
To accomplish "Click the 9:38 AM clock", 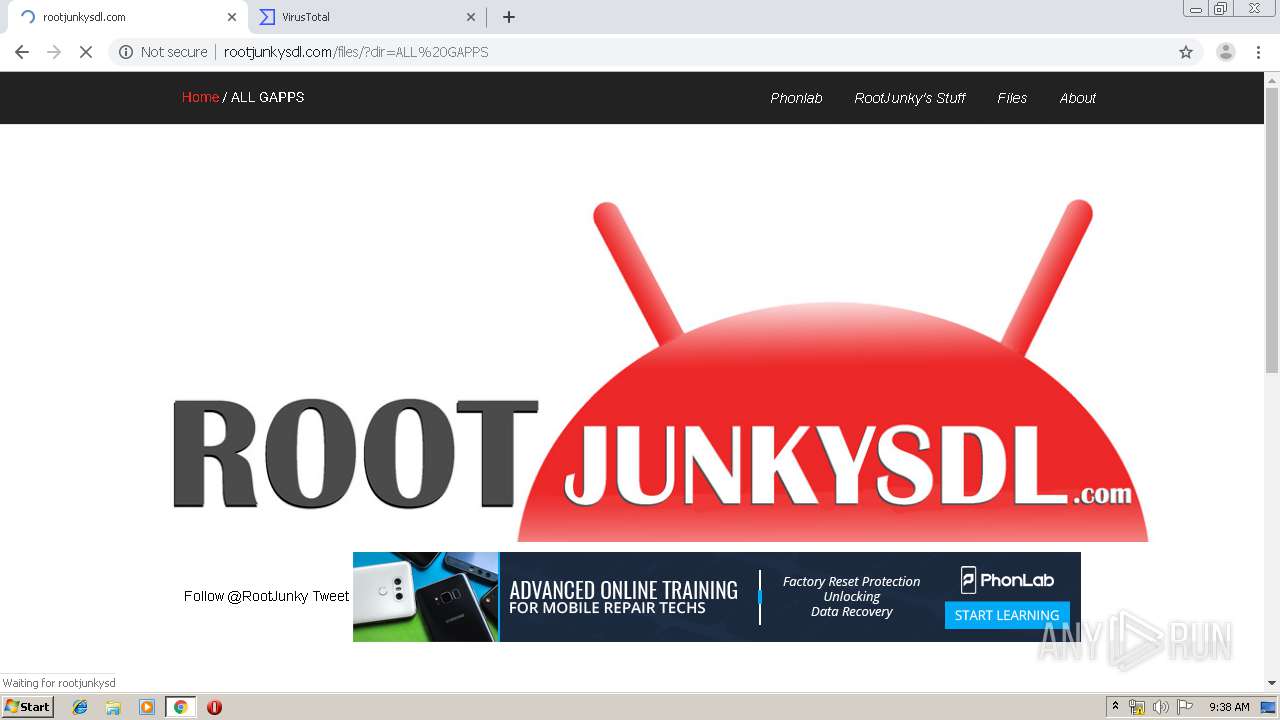I will click(1229, 707).
